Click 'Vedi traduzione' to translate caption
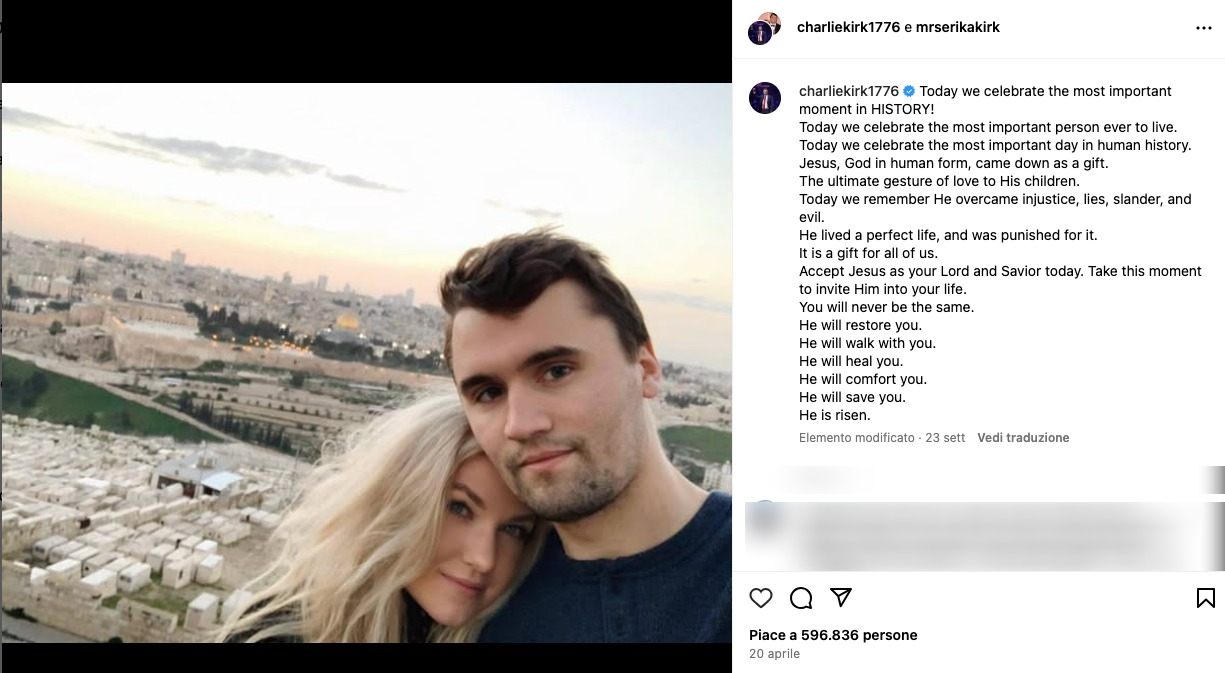1225x673 pixels. [1023, 438]
